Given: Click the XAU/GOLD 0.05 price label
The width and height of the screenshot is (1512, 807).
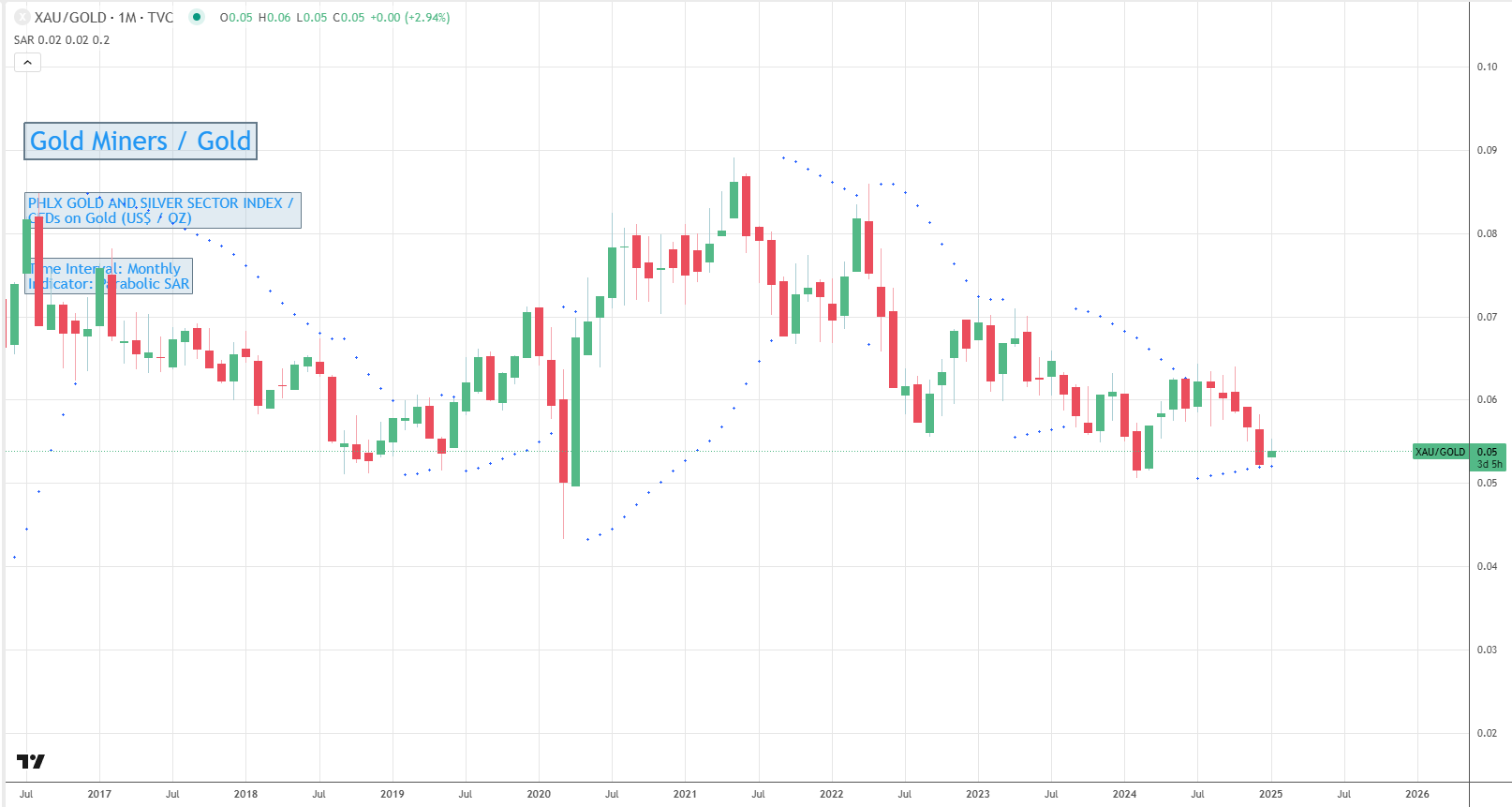Looking at the screenshot, I should click(x=1459, y=457).
